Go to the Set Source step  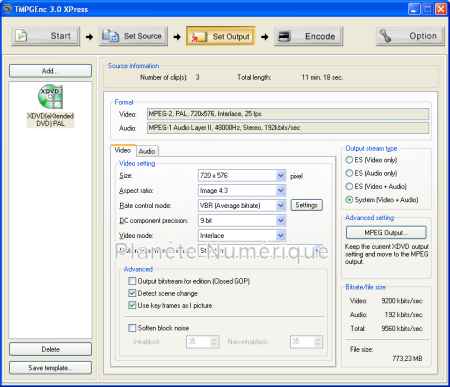click(133, 36)
